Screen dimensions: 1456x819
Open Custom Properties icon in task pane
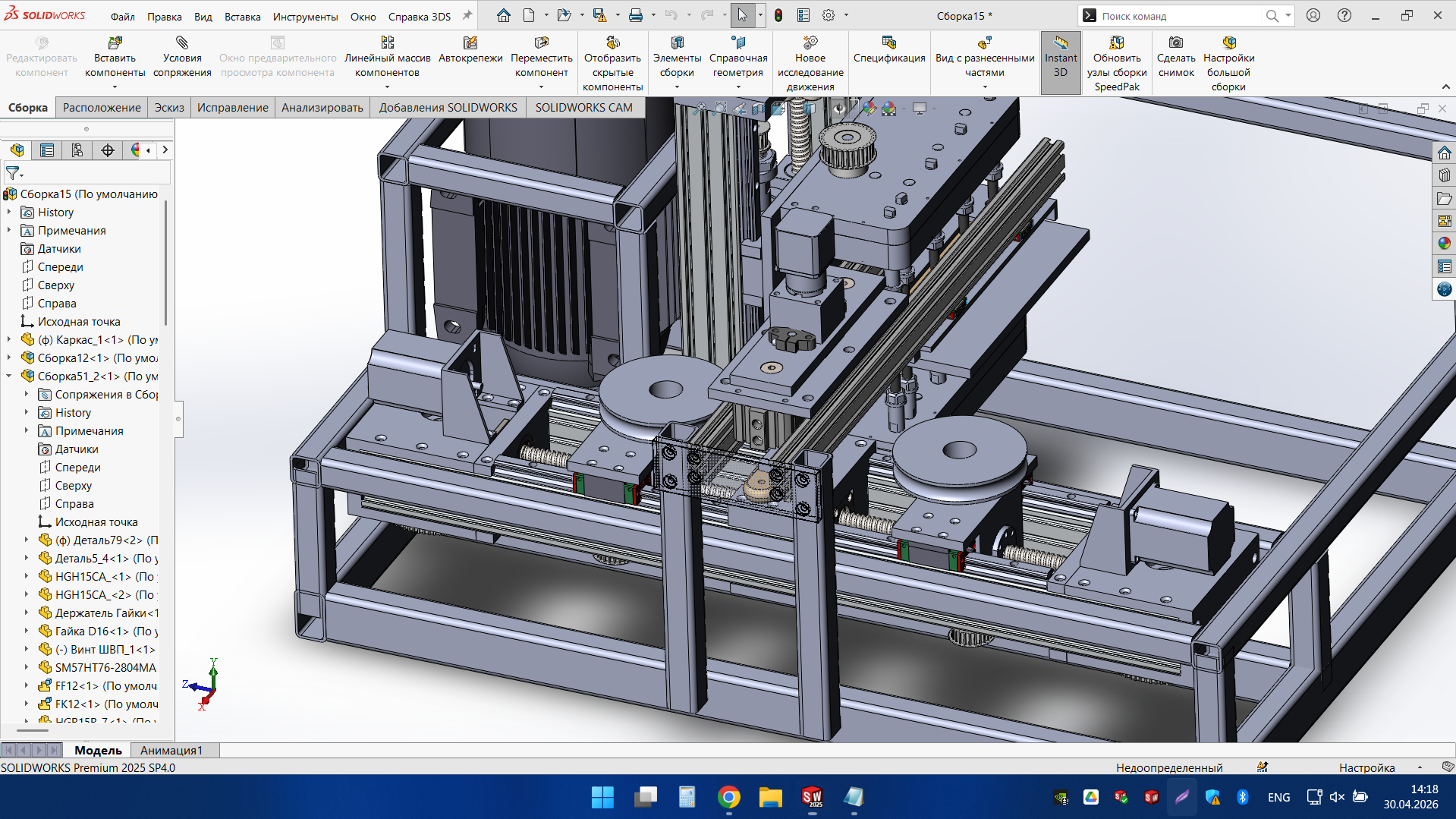[1444, 266]
